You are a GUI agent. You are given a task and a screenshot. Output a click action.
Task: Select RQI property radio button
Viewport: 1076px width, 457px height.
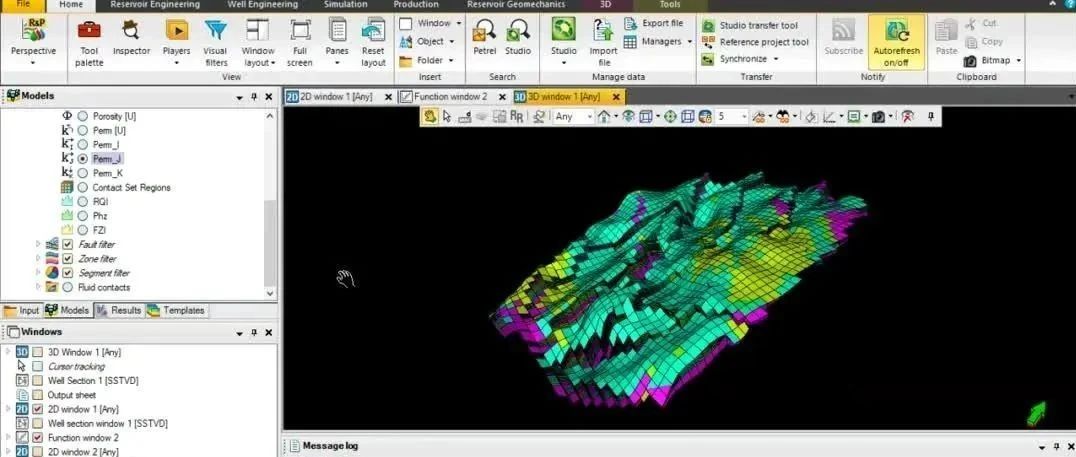click(x=82, y=202)
